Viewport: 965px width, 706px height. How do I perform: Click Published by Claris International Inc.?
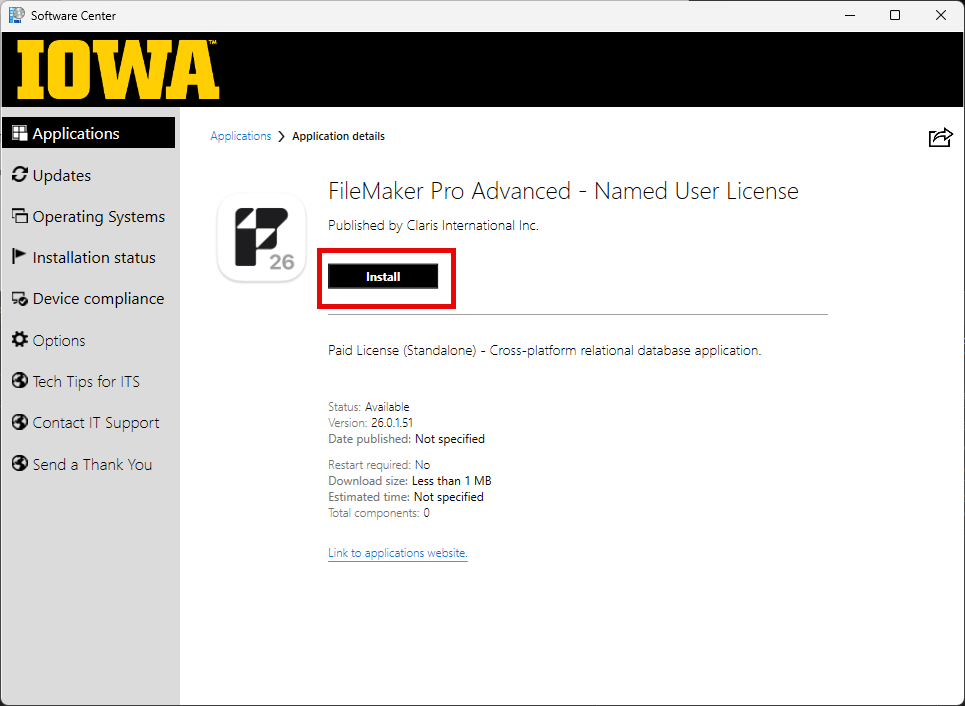[x=433, y=225]
